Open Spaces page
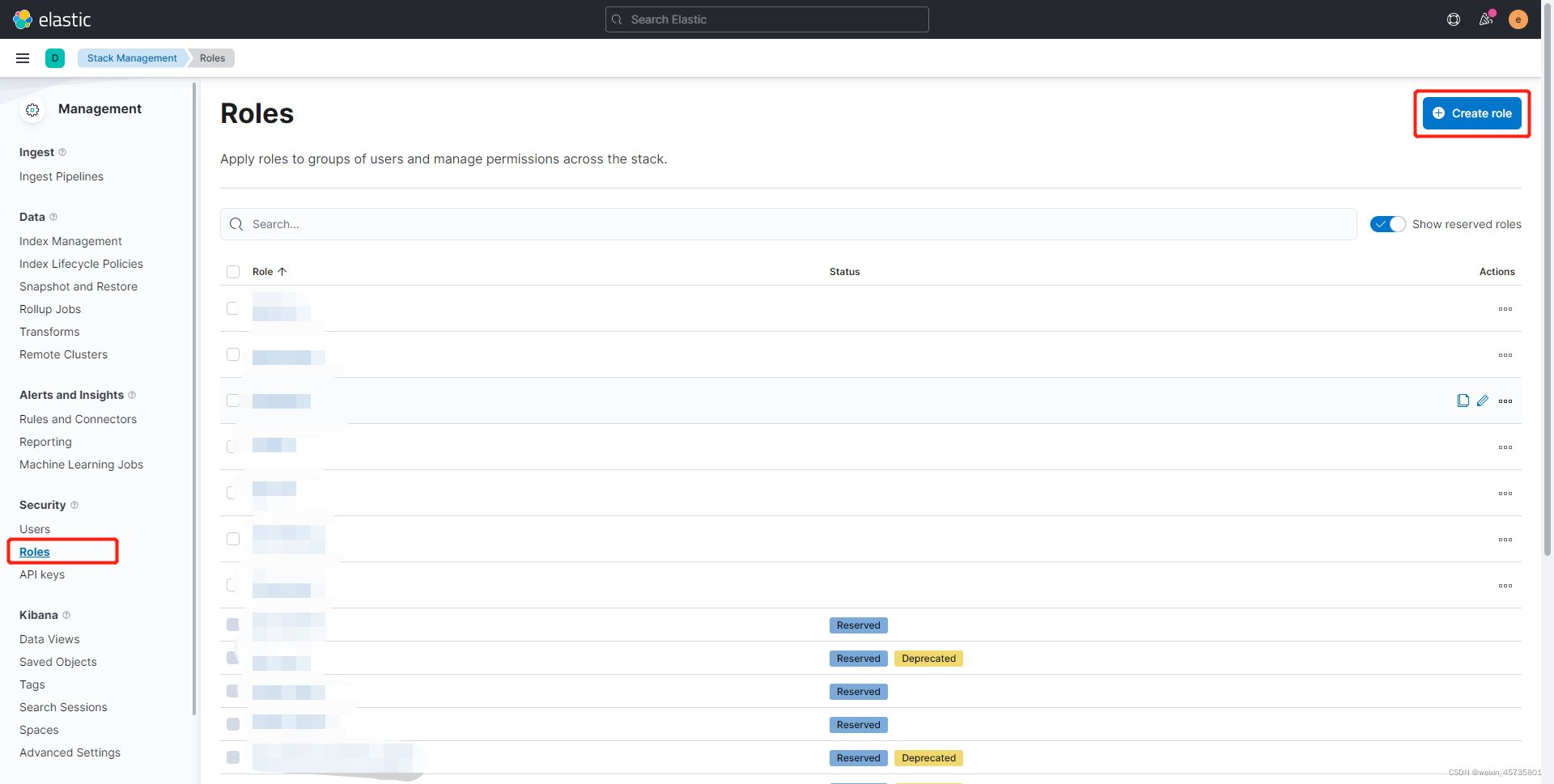 (x=39, y=730)
